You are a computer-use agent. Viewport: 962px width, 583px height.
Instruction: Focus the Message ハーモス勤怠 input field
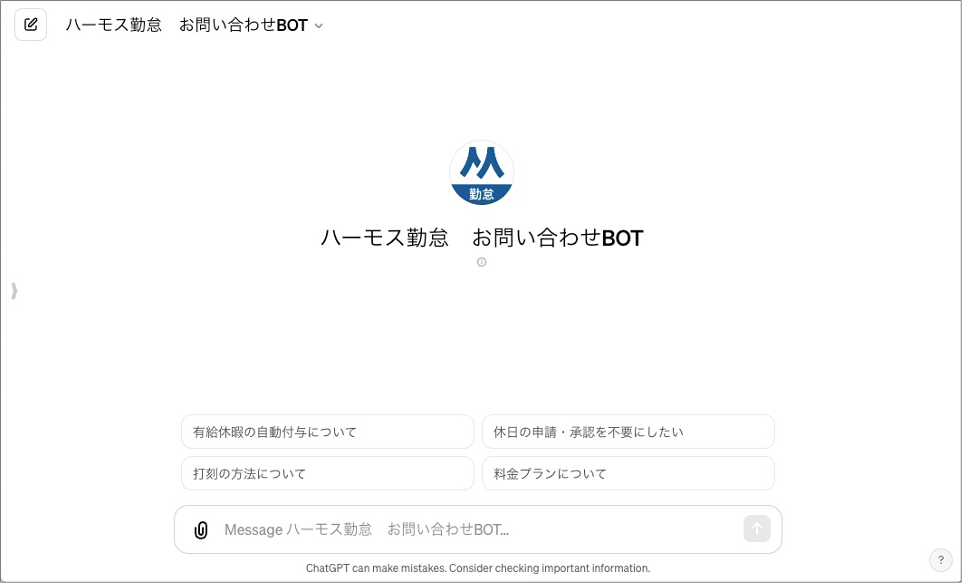click(479, 530)
